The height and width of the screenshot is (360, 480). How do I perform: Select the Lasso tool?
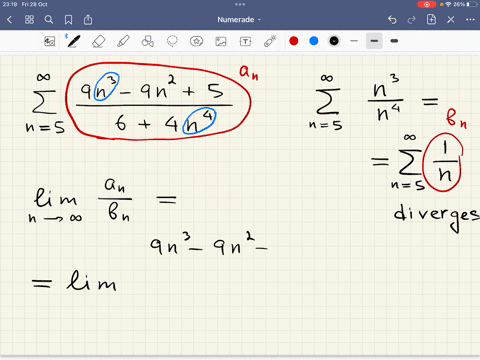click(172, 41)
